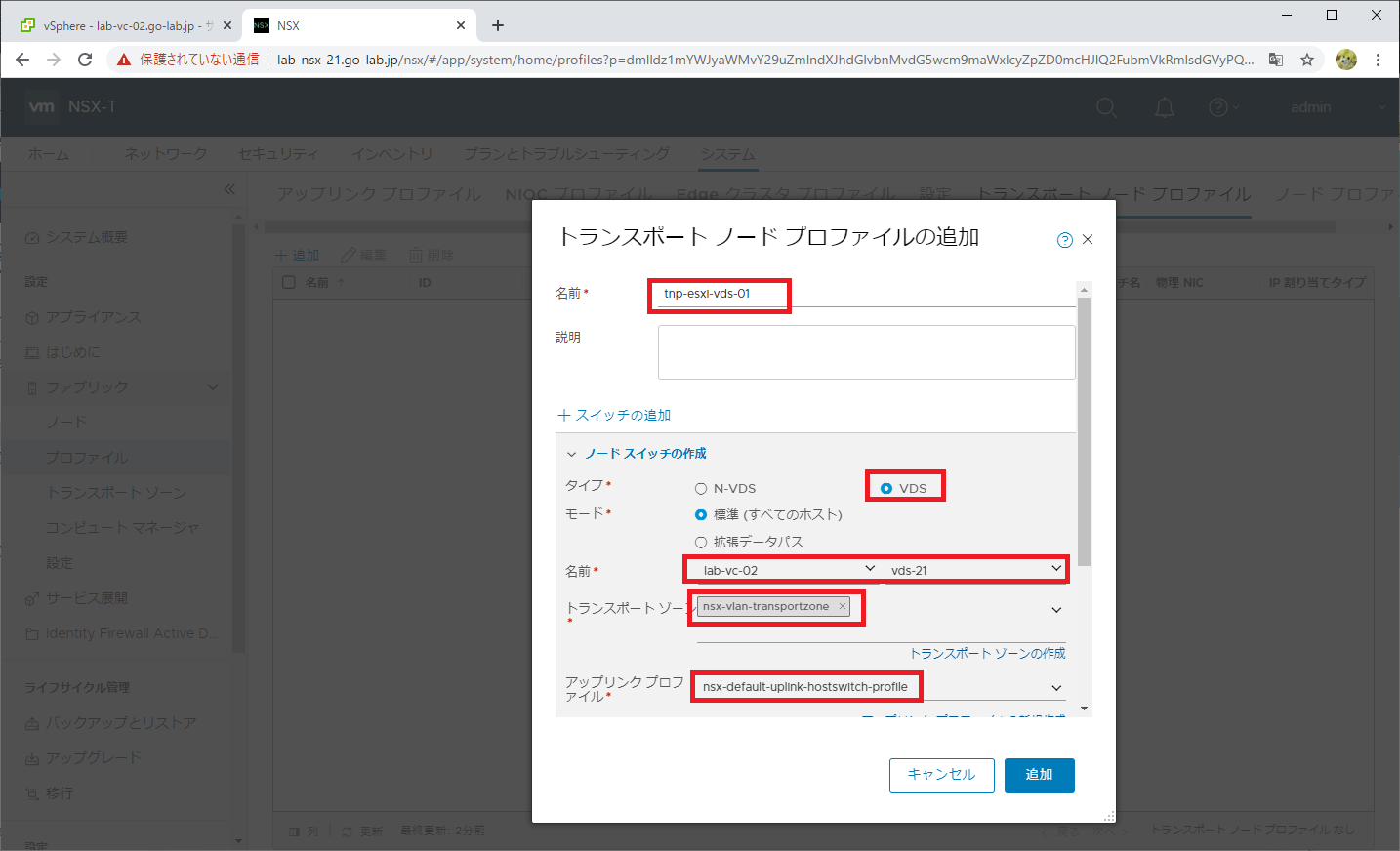Click the blue Add button in dialog
The image size is (1400, 851).
[x=1039, y=775]
